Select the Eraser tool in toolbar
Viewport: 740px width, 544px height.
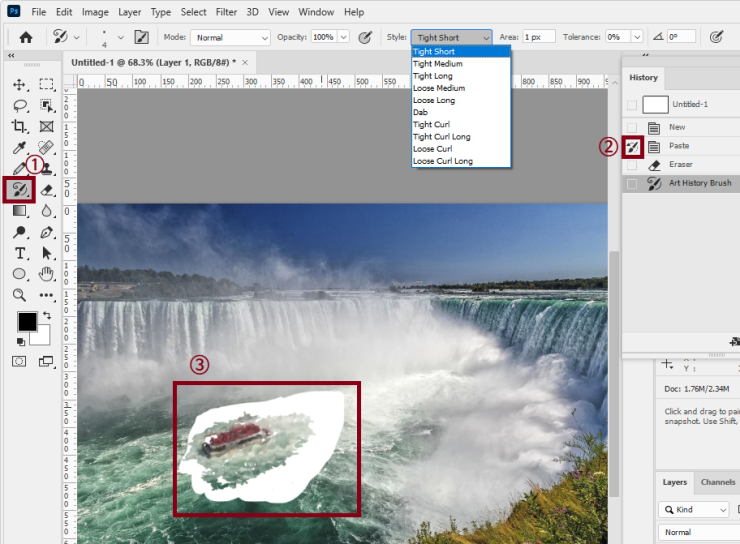click(x=46, y=190)
